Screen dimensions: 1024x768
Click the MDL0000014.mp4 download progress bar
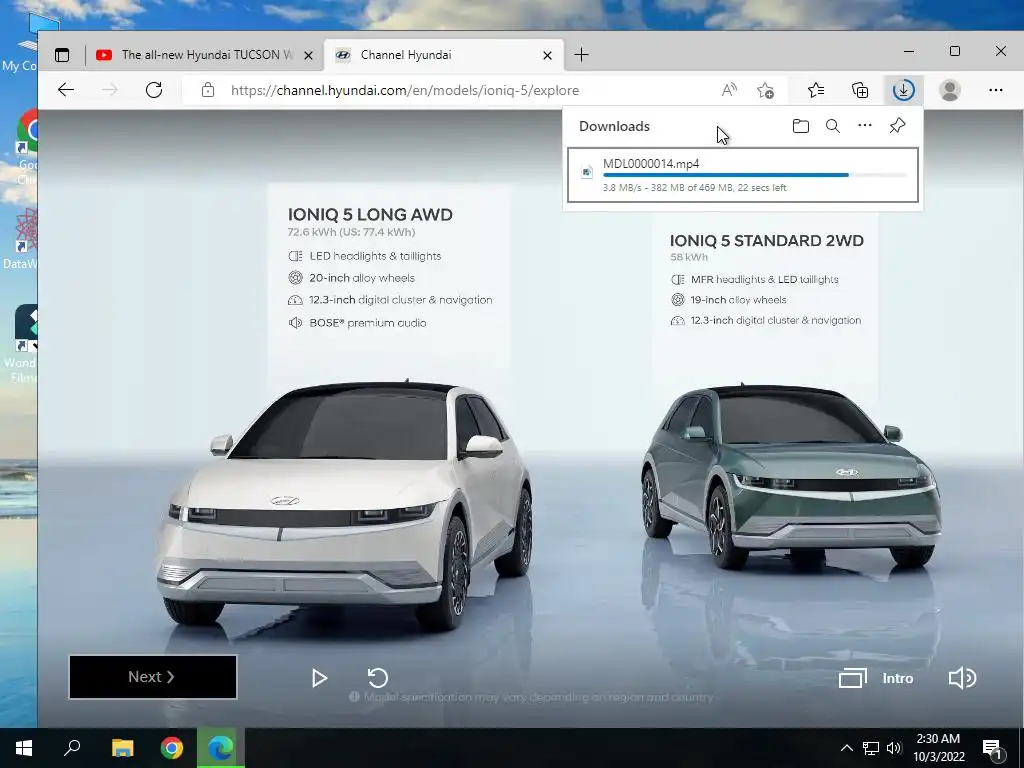click(x=755, y=175)
